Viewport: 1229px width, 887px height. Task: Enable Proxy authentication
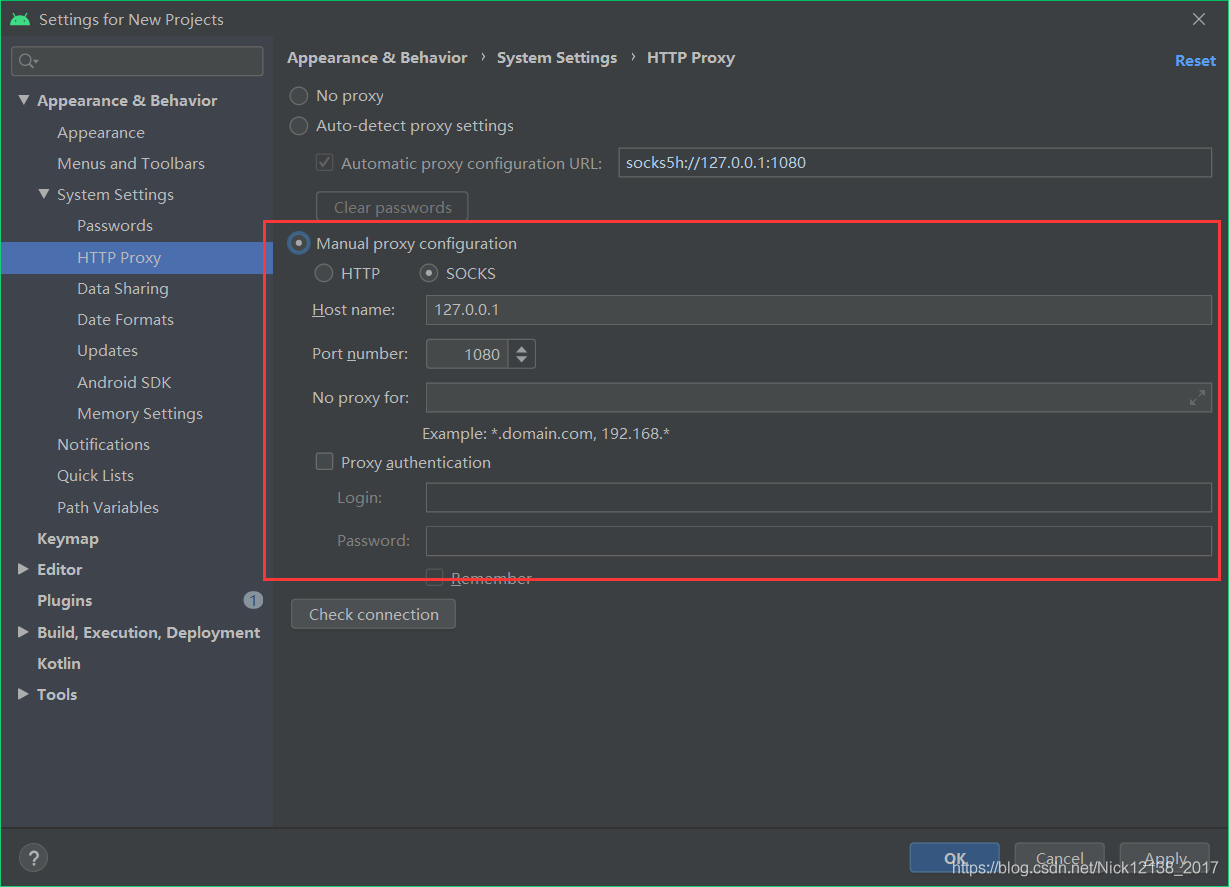coord(324,461)
